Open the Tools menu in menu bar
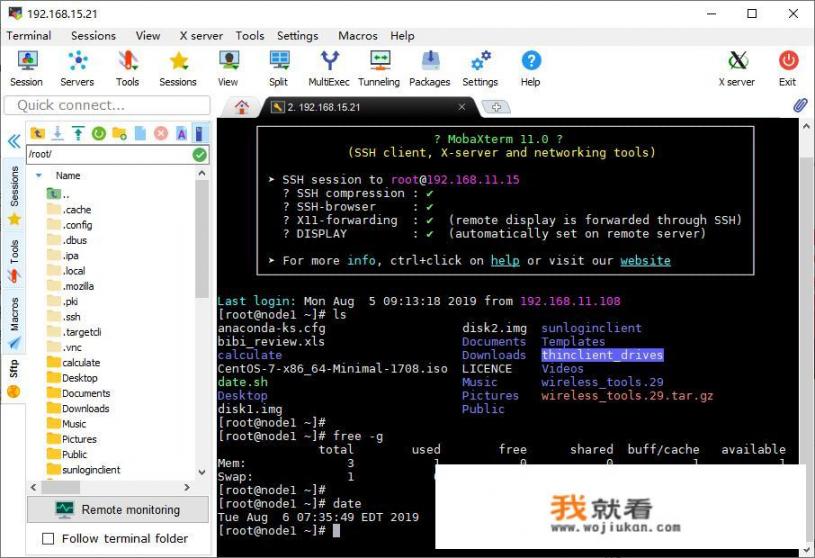Screen dimensions: 815x558 point(250,36)
